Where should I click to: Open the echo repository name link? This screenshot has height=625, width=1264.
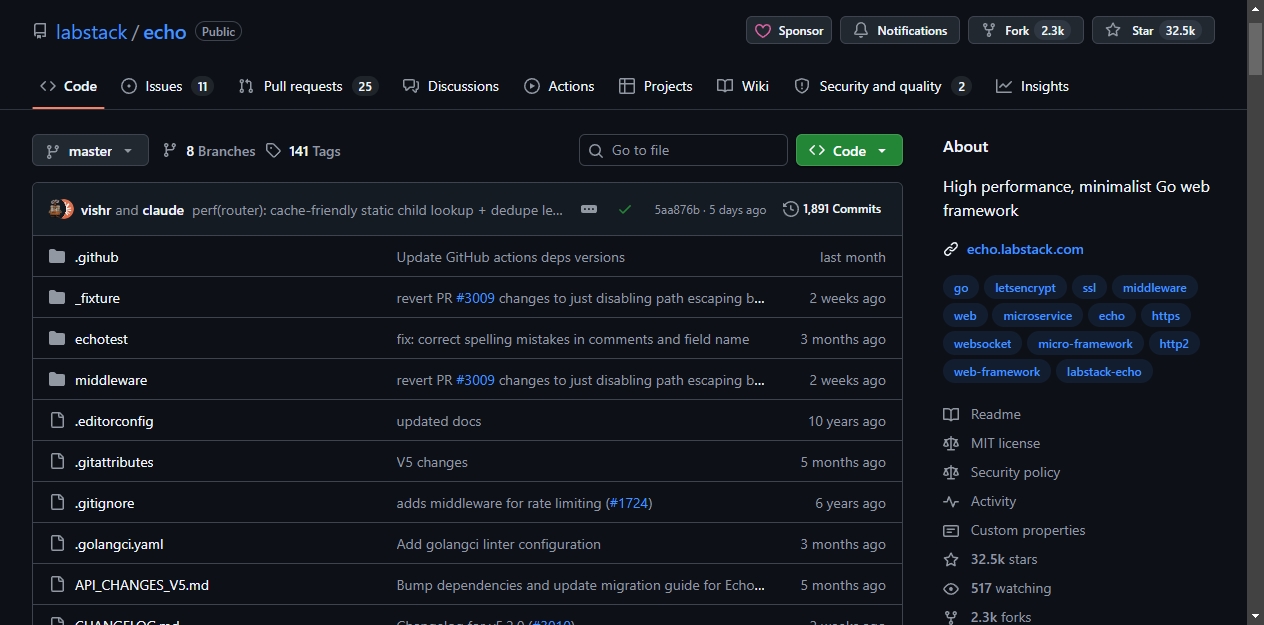tap(165, 32)
